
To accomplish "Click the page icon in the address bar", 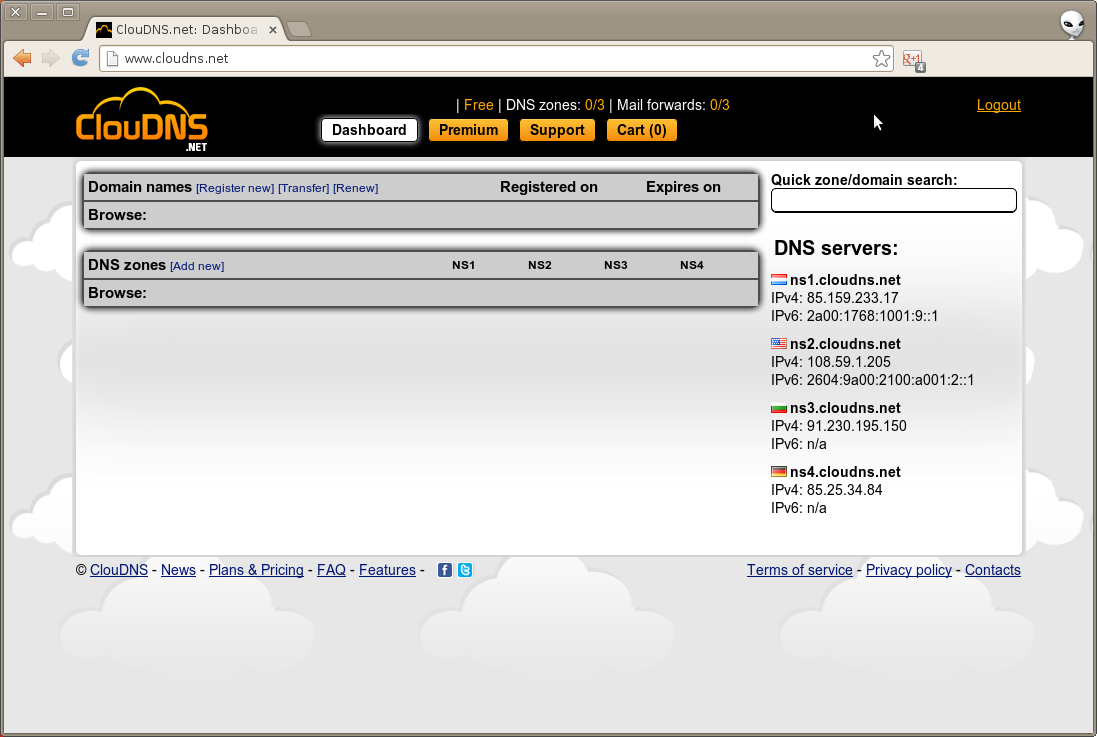I will click(x=112, y=59).
